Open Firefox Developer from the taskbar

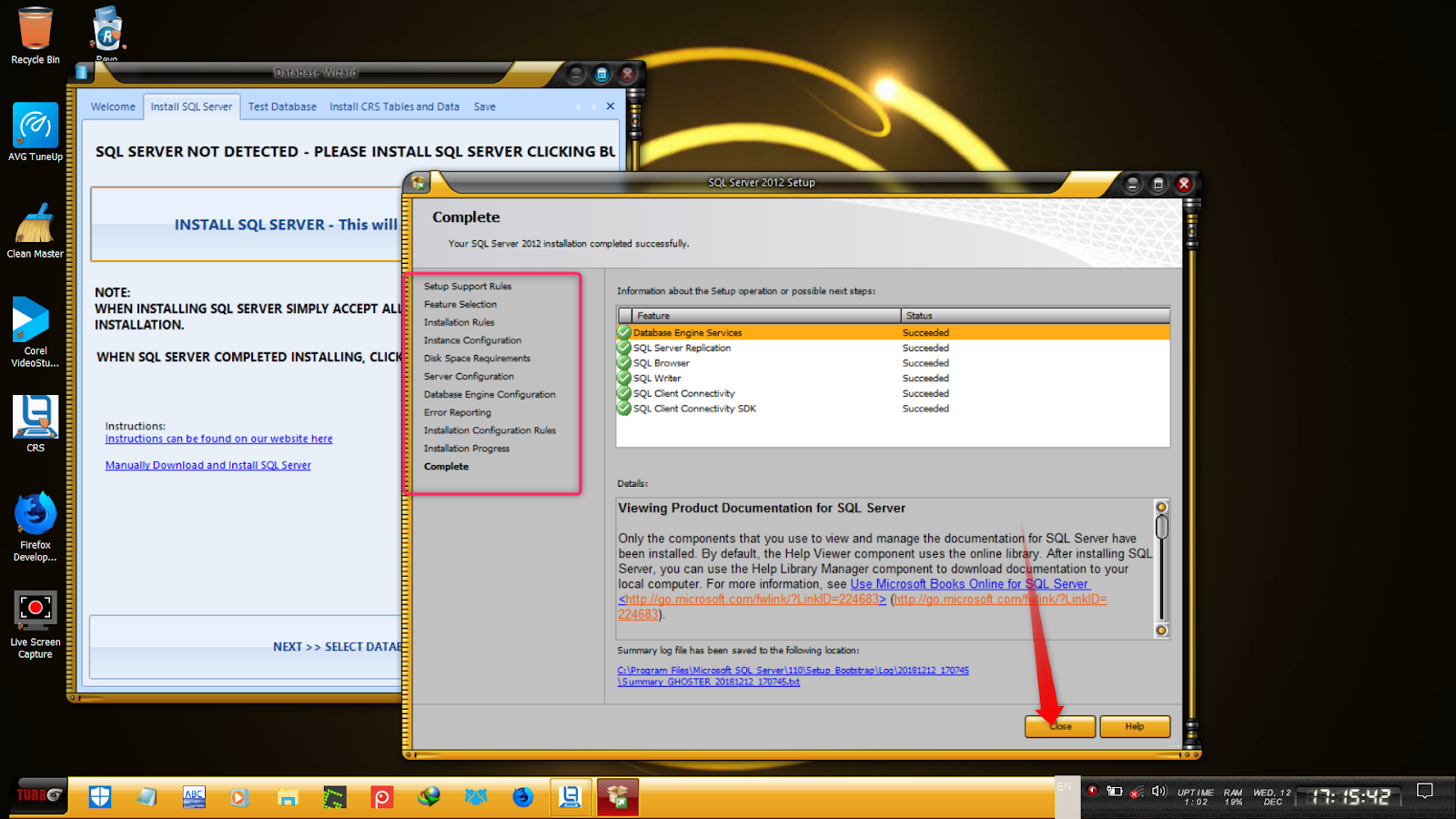523,797
